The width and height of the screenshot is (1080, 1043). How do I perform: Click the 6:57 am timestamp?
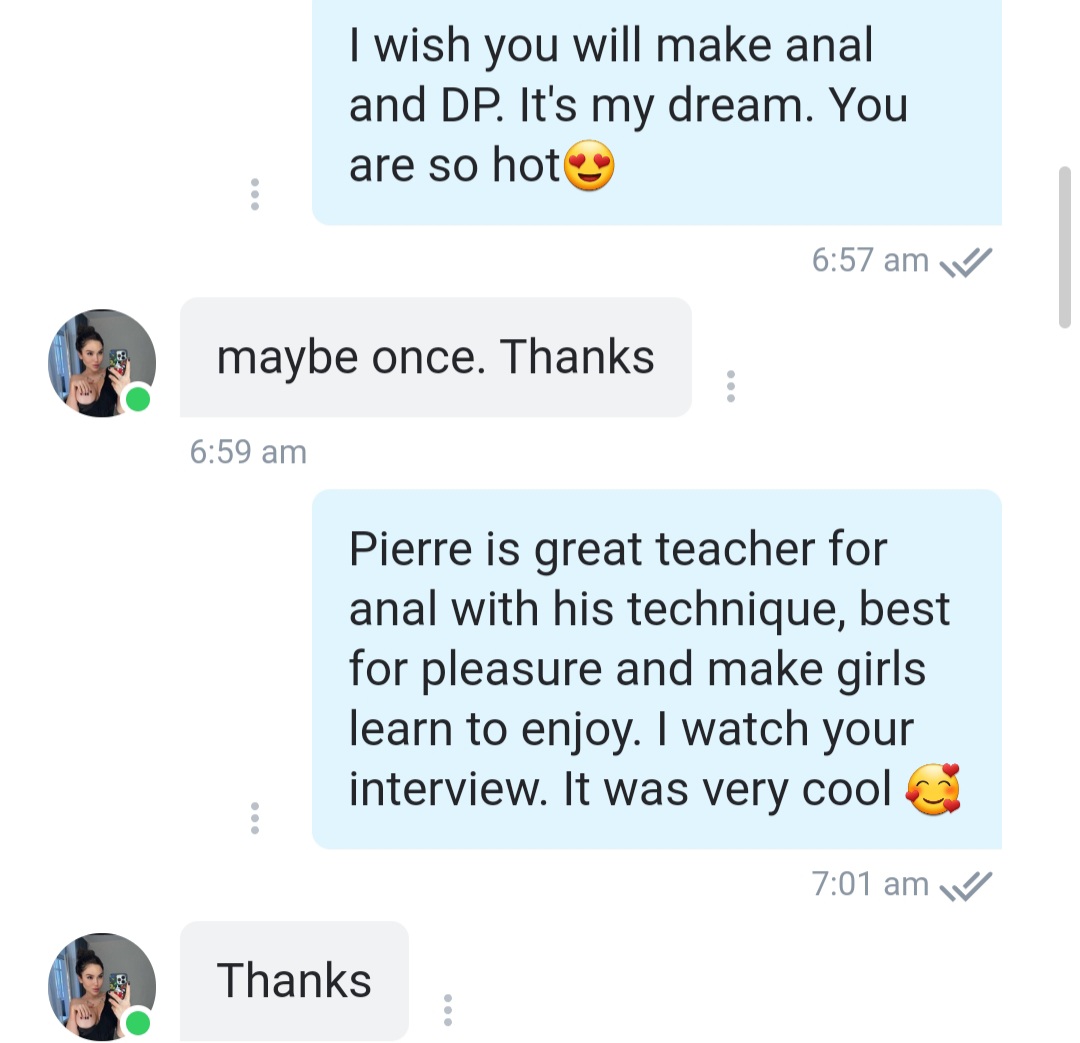869,261
